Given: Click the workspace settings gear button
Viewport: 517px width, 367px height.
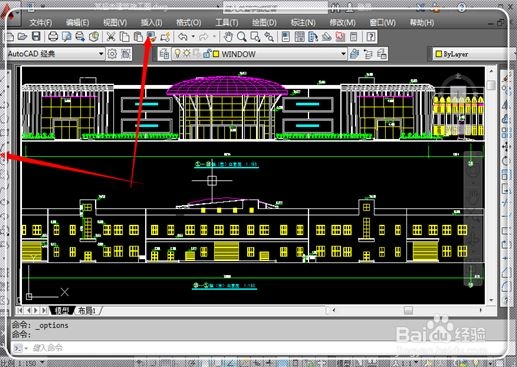Looking at the screenshot, I should 112,54.
